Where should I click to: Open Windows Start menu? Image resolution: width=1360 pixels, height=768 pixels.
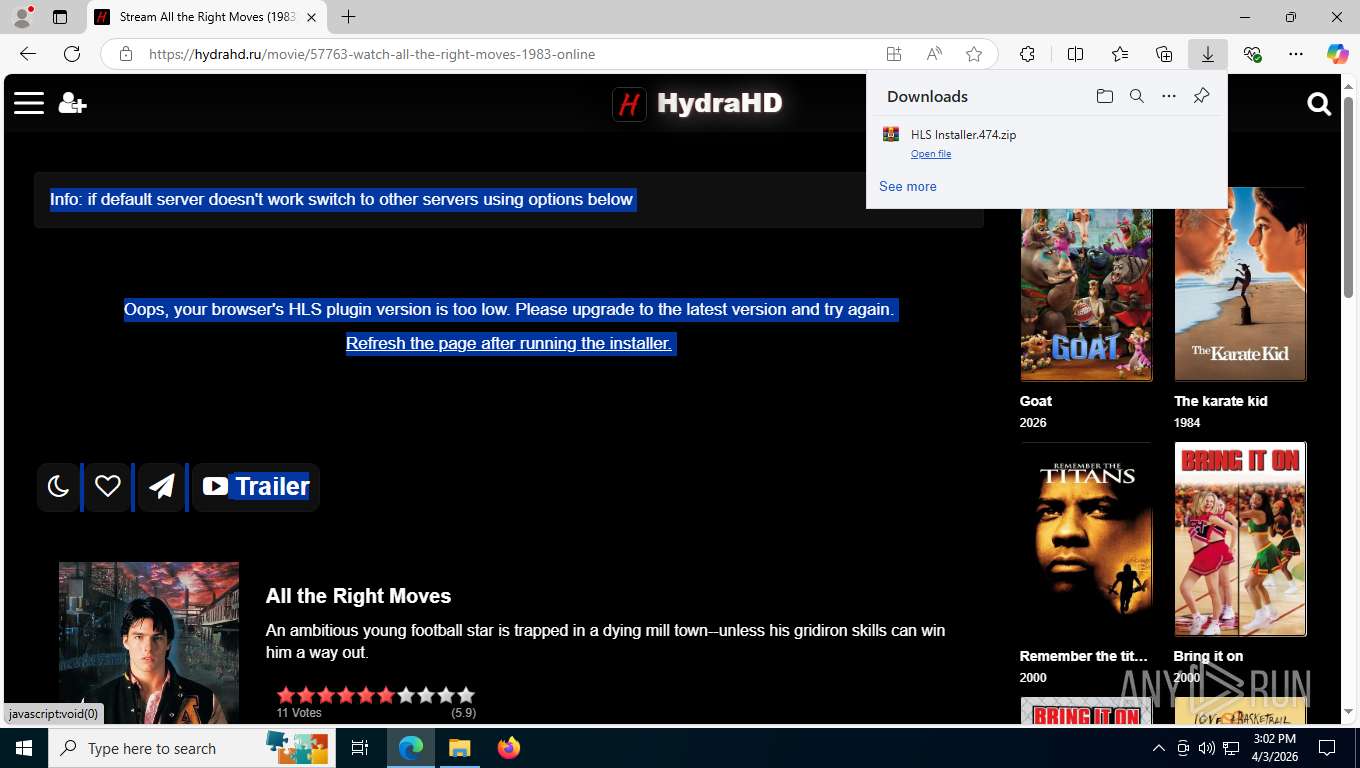click(23, 748)
